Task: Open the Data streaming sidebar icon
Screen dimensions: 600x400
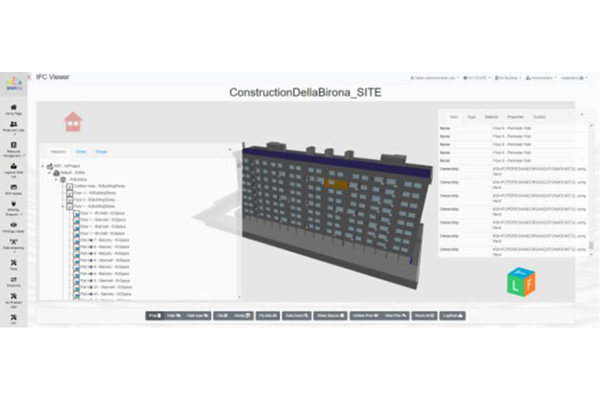Action: tap(13, 244)
